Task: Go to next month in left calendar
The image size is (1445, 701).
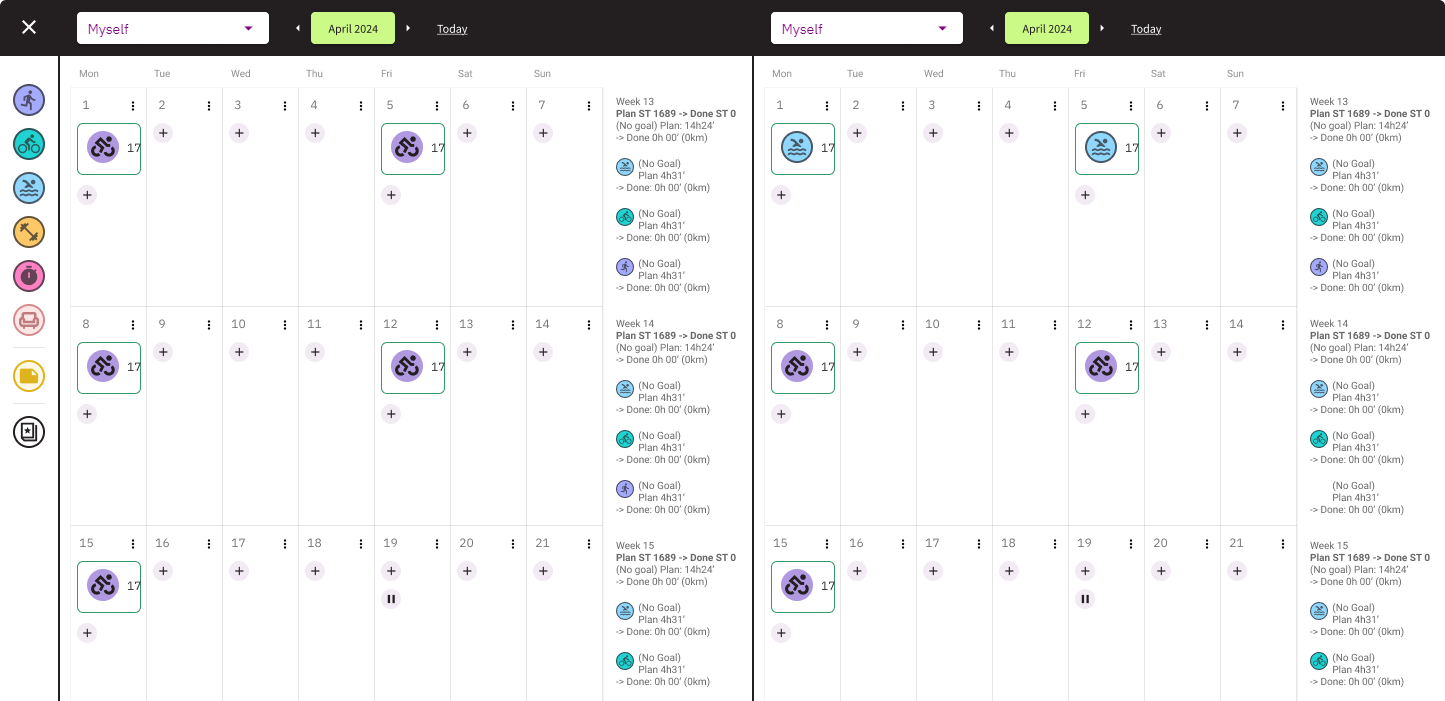Action: 408,28
